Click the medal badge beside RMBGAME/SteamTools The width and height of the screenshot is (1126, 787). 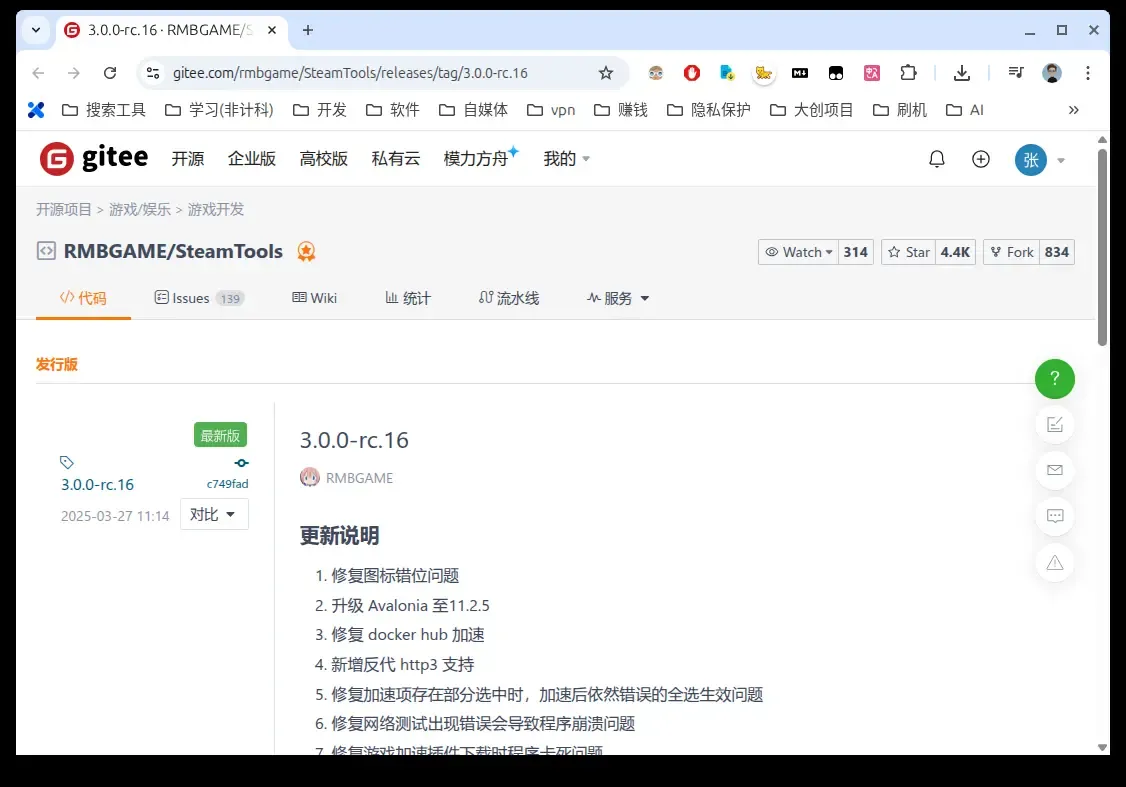click(306, 252)
